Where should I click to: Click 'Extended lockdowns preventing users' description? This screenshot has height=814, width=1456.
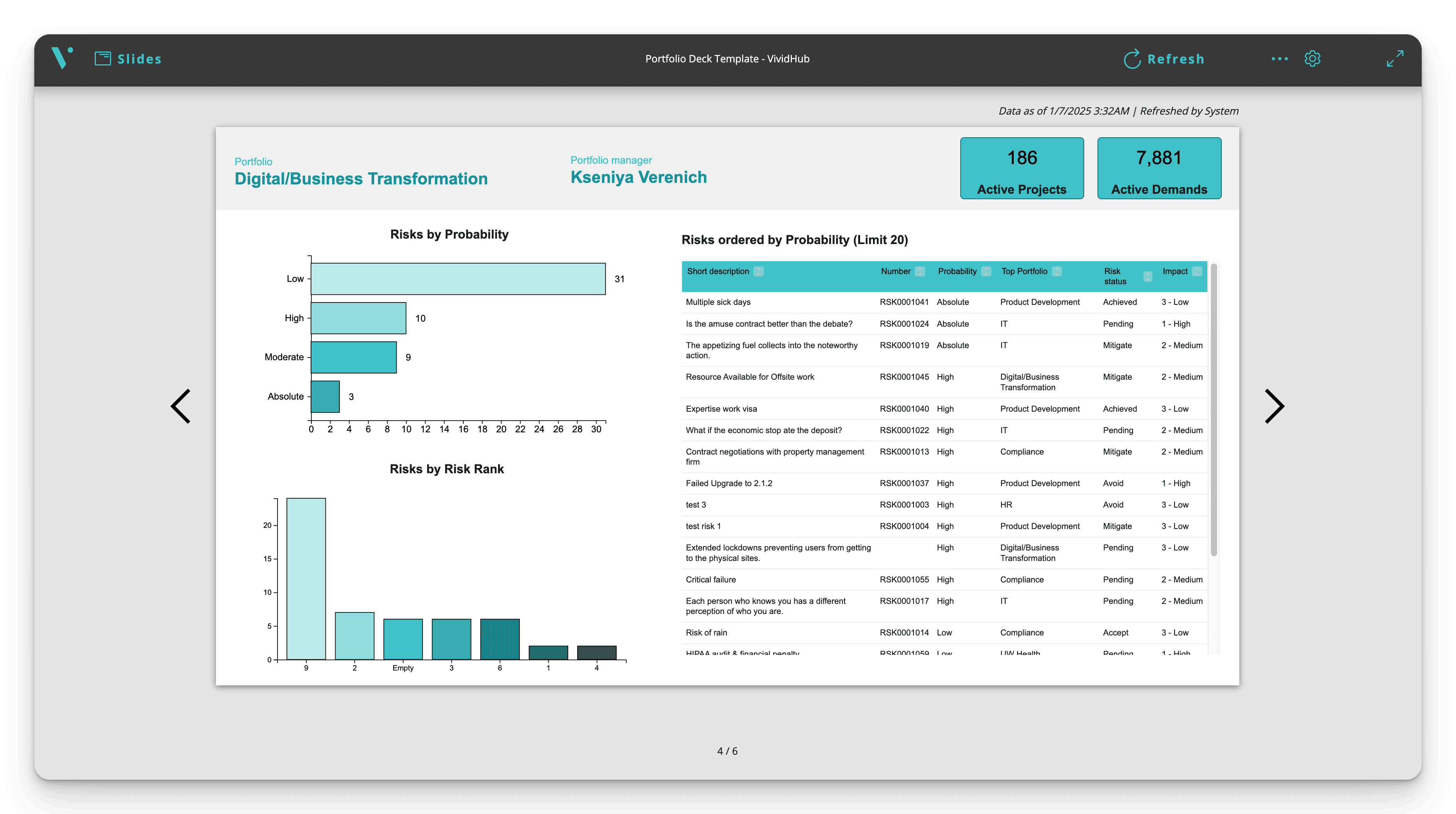click(x=778, y=553)
